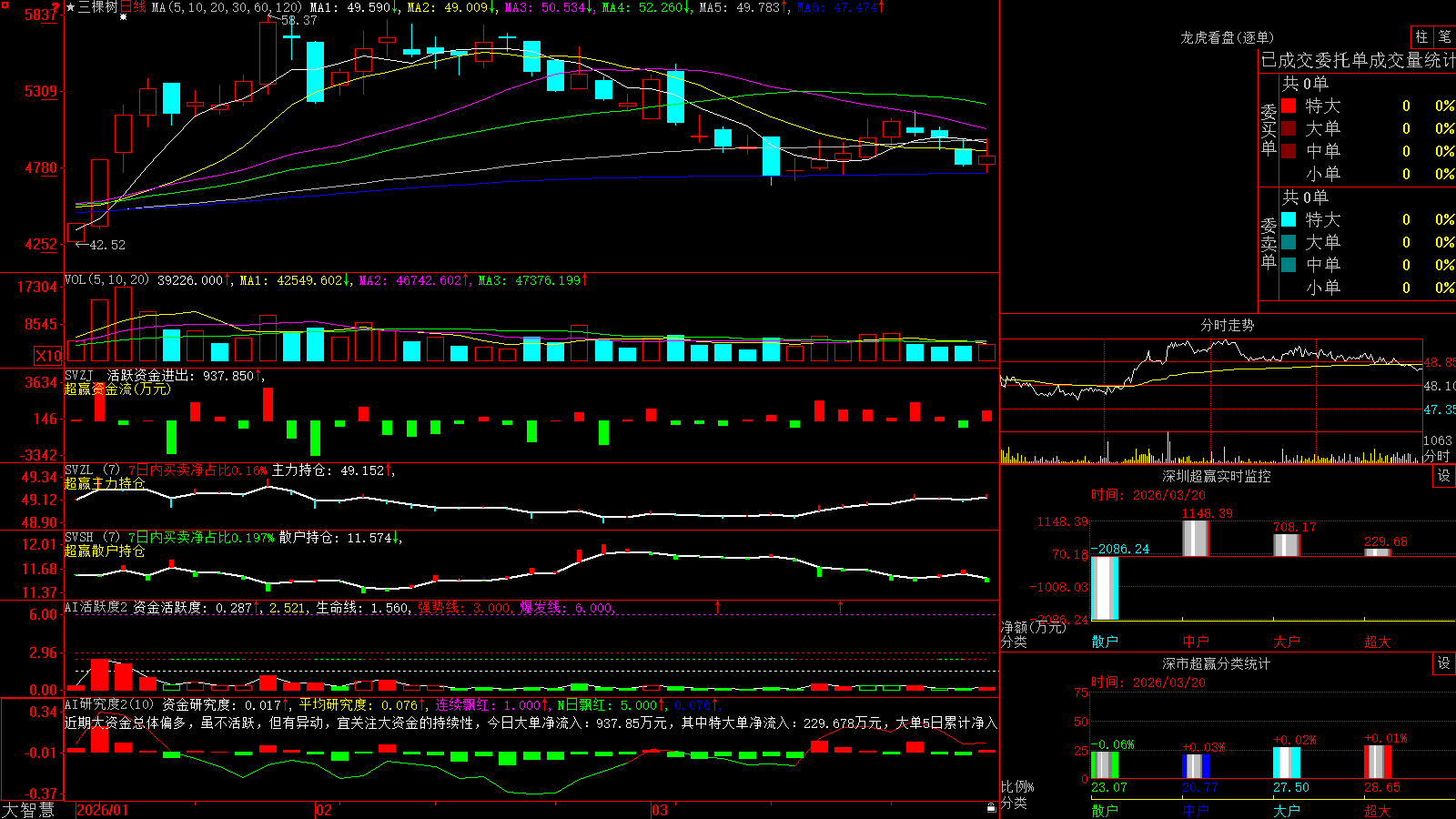The image size is (1456, 819).
Task: Click the 5837 price axis label
Action: coord(41,15)
